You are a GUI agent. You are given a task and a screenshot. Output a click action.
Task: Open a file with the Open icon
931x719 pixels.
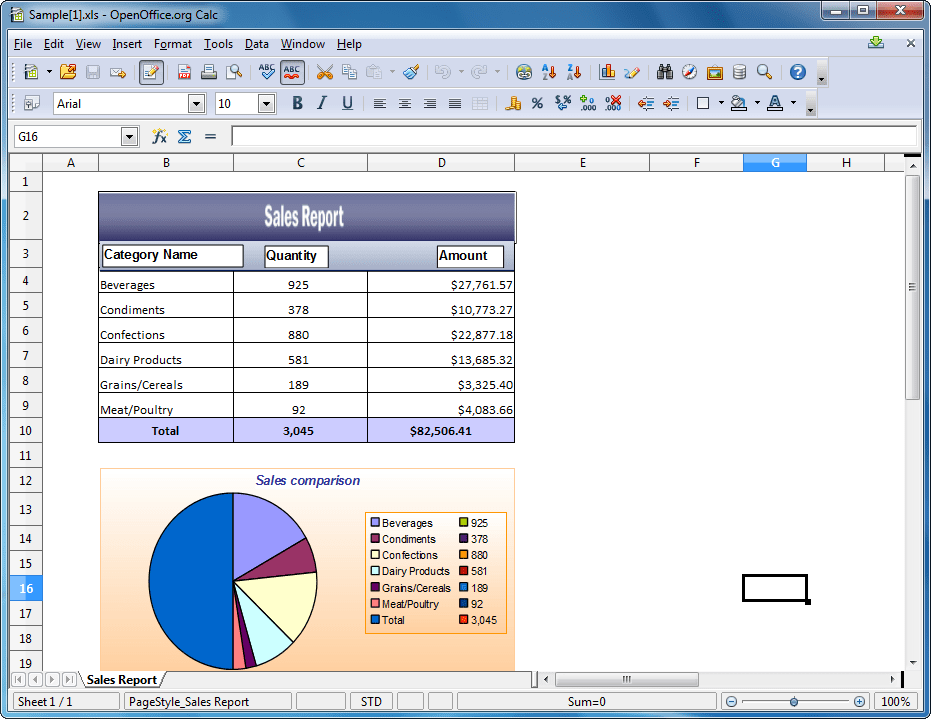(x=68, y=72)
